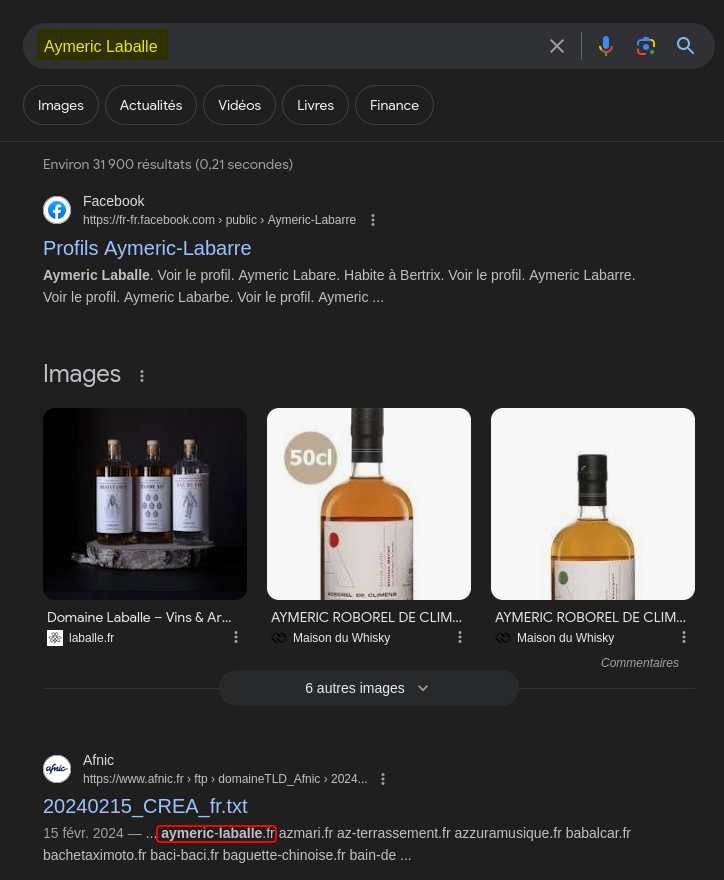Open three-dot menu for the laballe.fr image
This screenshot has height=880, width=724.
236,637
